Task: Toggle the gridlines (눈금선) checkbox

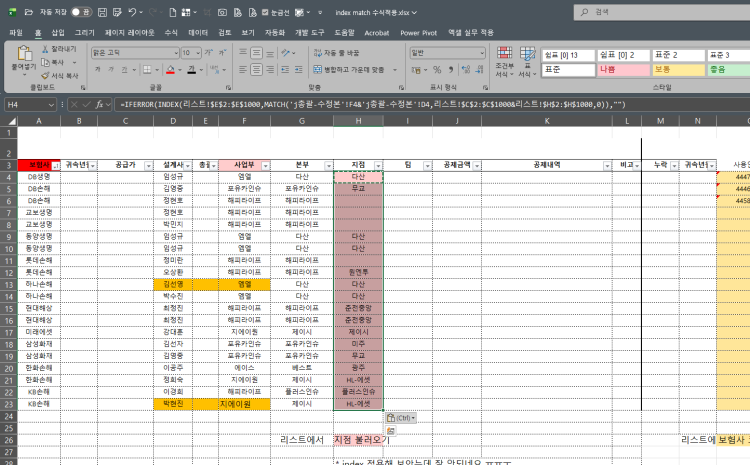Action: coord(265,12)
